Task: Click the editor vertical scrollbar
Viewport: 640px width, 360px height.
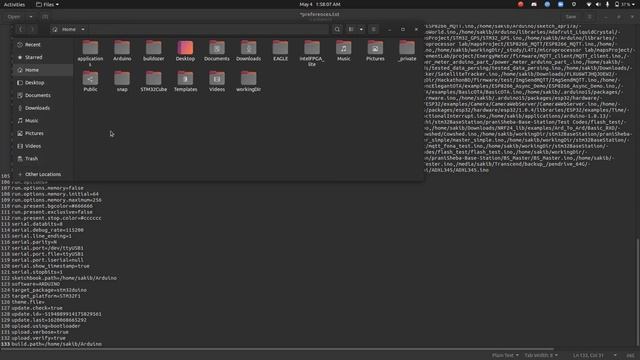Action: point(638,291)
